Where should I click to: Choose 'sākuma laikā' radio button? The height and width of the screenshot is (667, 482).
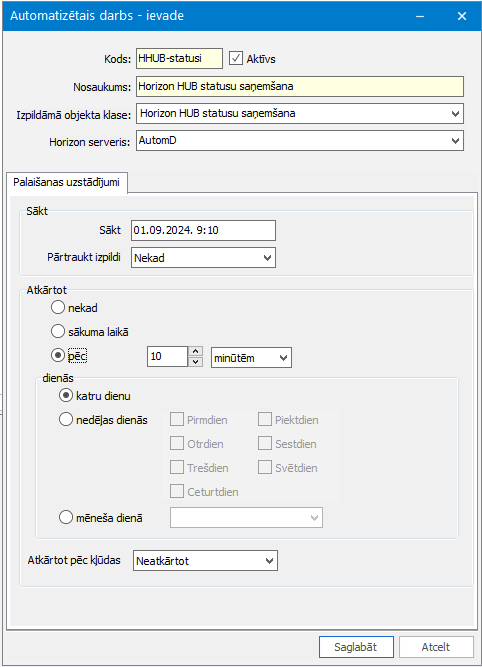[58, 331]
